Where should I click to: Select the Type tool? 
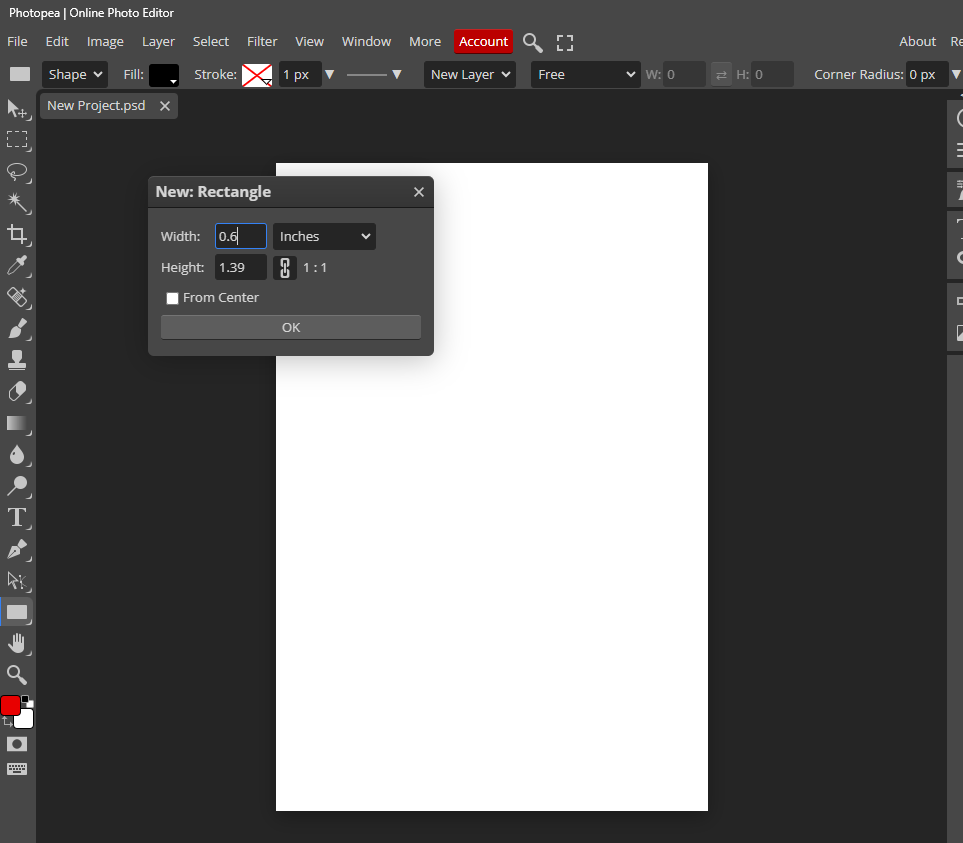coord(17,517)
